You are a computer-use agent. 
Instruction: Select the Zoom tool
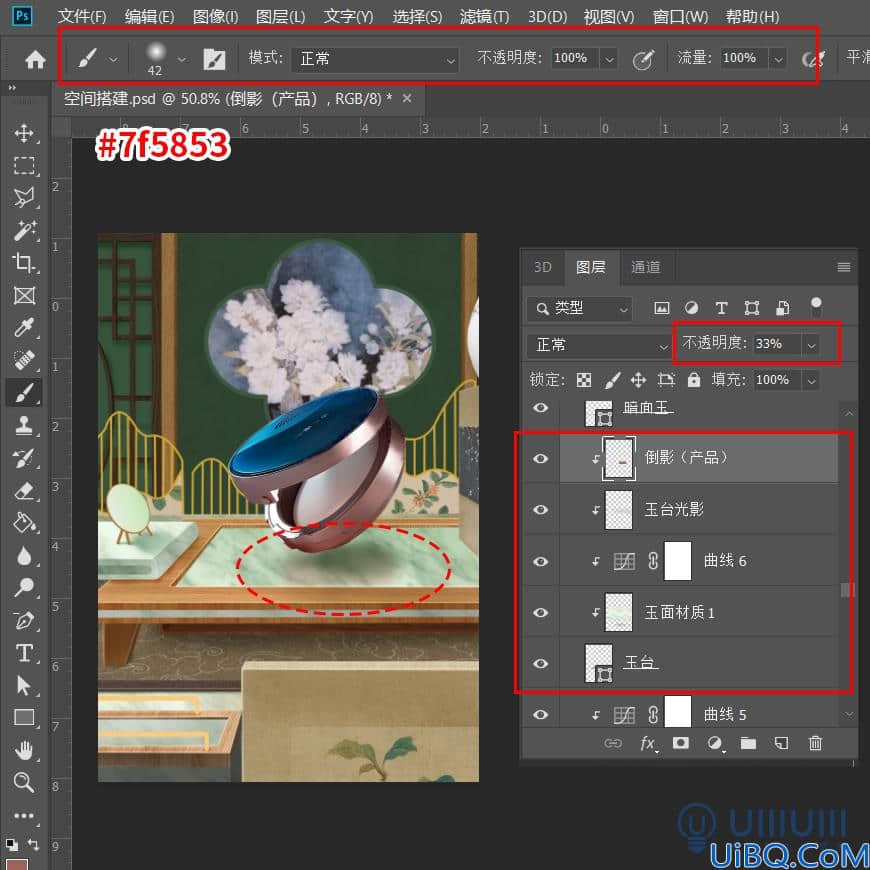click(23, 783)
